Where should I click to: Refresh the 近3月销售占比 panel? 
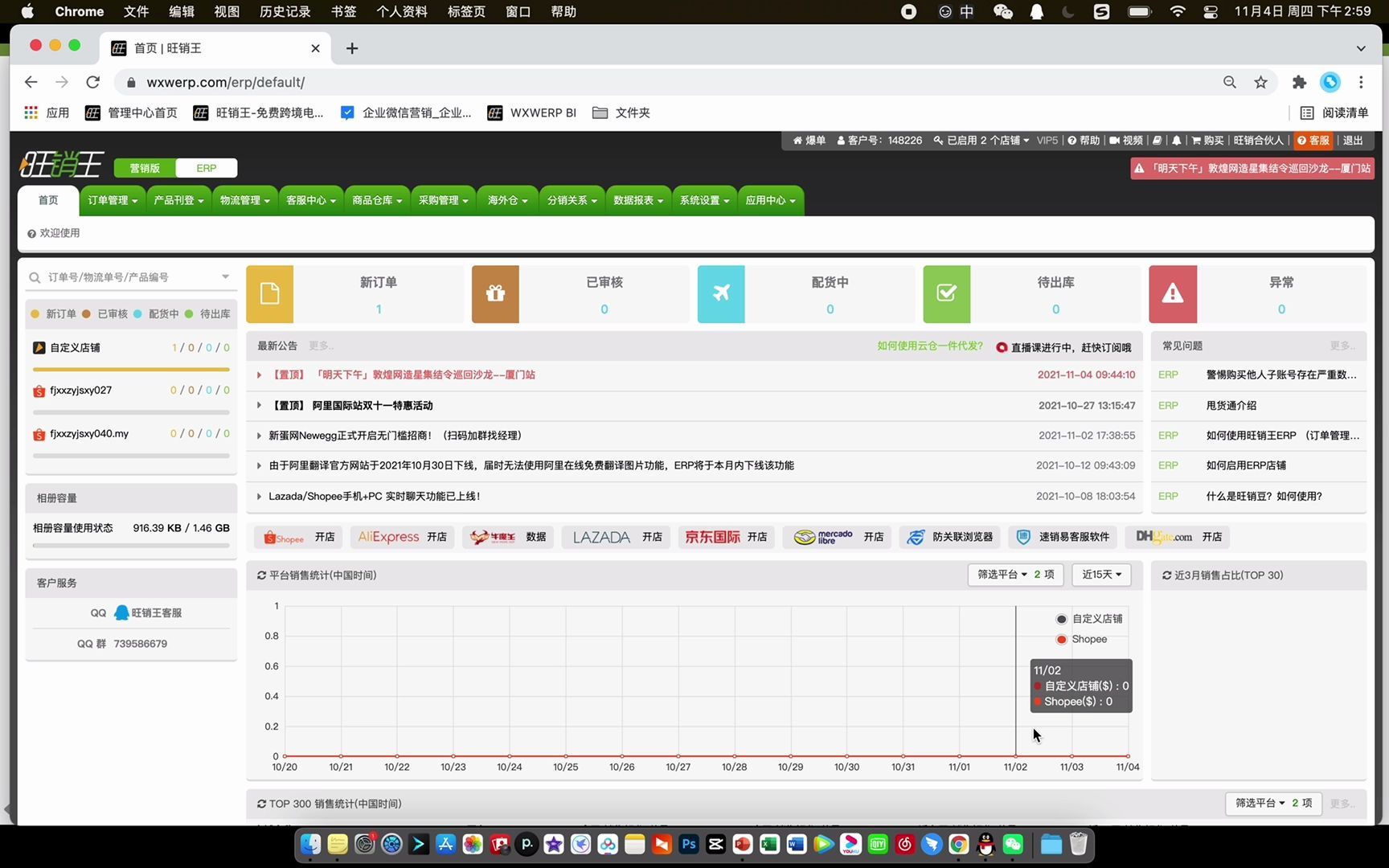tap(1167, 575)
